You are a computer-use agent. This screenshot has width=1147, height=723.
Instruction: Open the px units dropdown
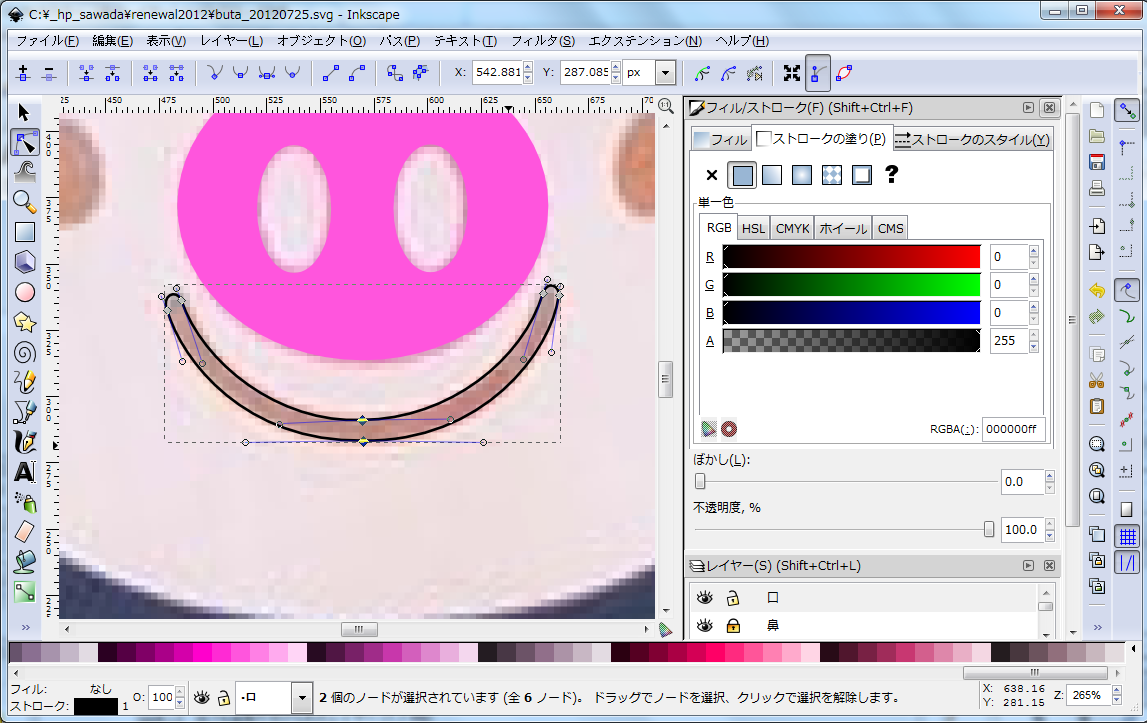pos(665,72)
